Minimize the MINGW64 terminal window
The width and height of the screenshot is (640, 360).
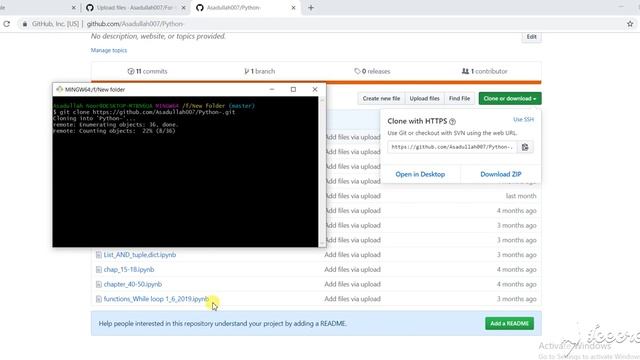point(272,89)
